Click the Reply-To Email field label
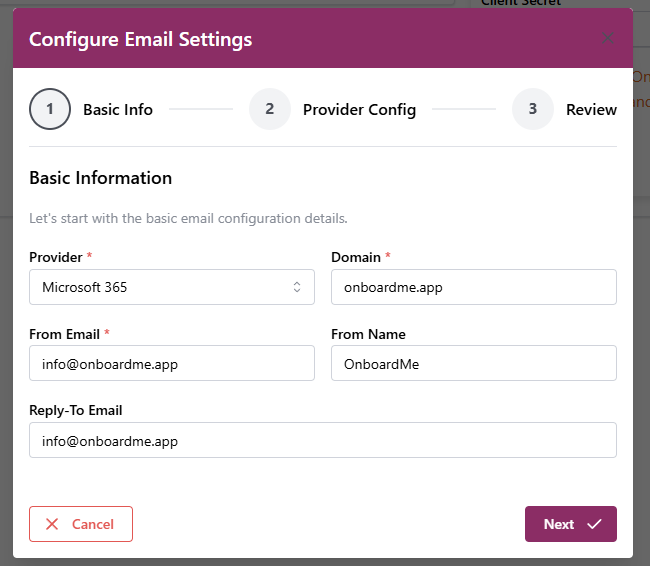650x566 pixels. click(x=76, y=410)
